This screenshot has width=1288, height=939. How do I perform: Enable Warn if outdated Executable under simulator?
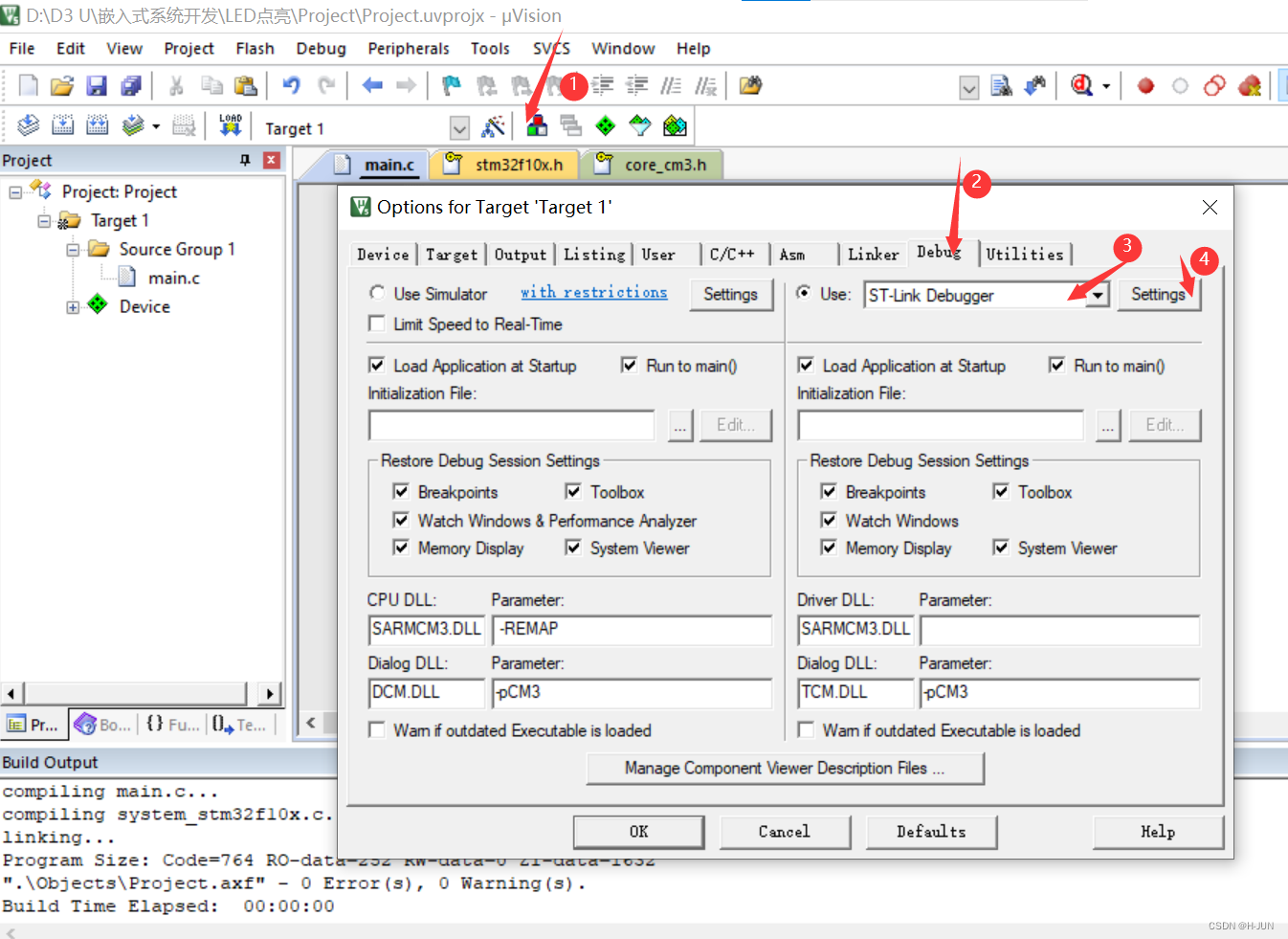coord(377,730)
